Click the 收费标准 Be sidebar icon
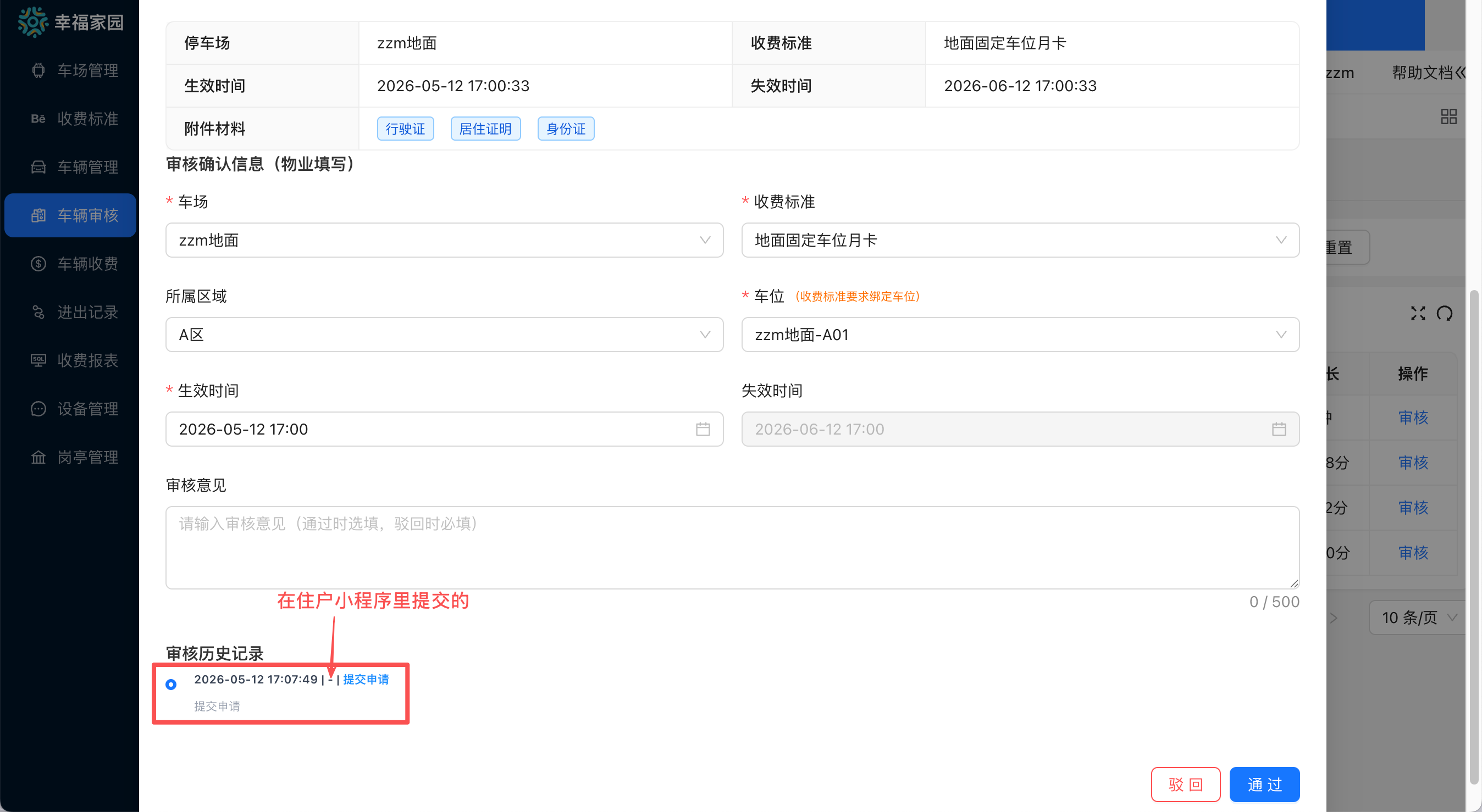Image resolution: width=1482 pixels, height=812 pixels. [x=38, y=119]
